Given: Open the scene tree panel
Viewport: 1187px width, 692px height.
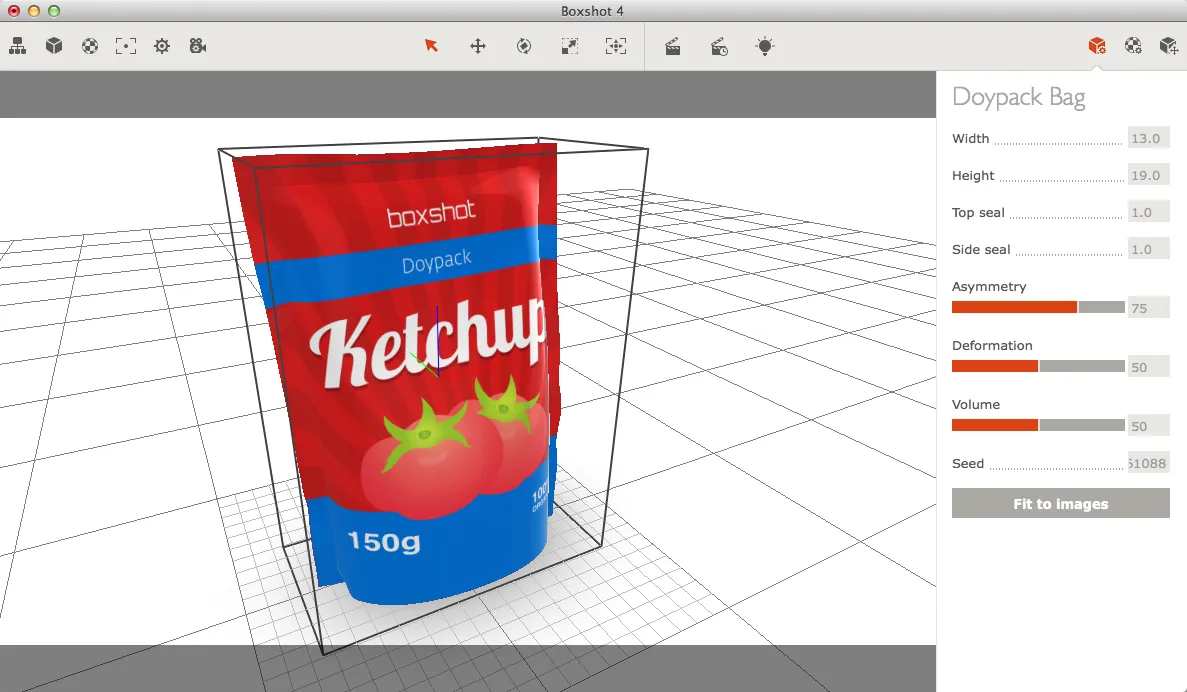Looking at the screenshot, I should [17, 46].
